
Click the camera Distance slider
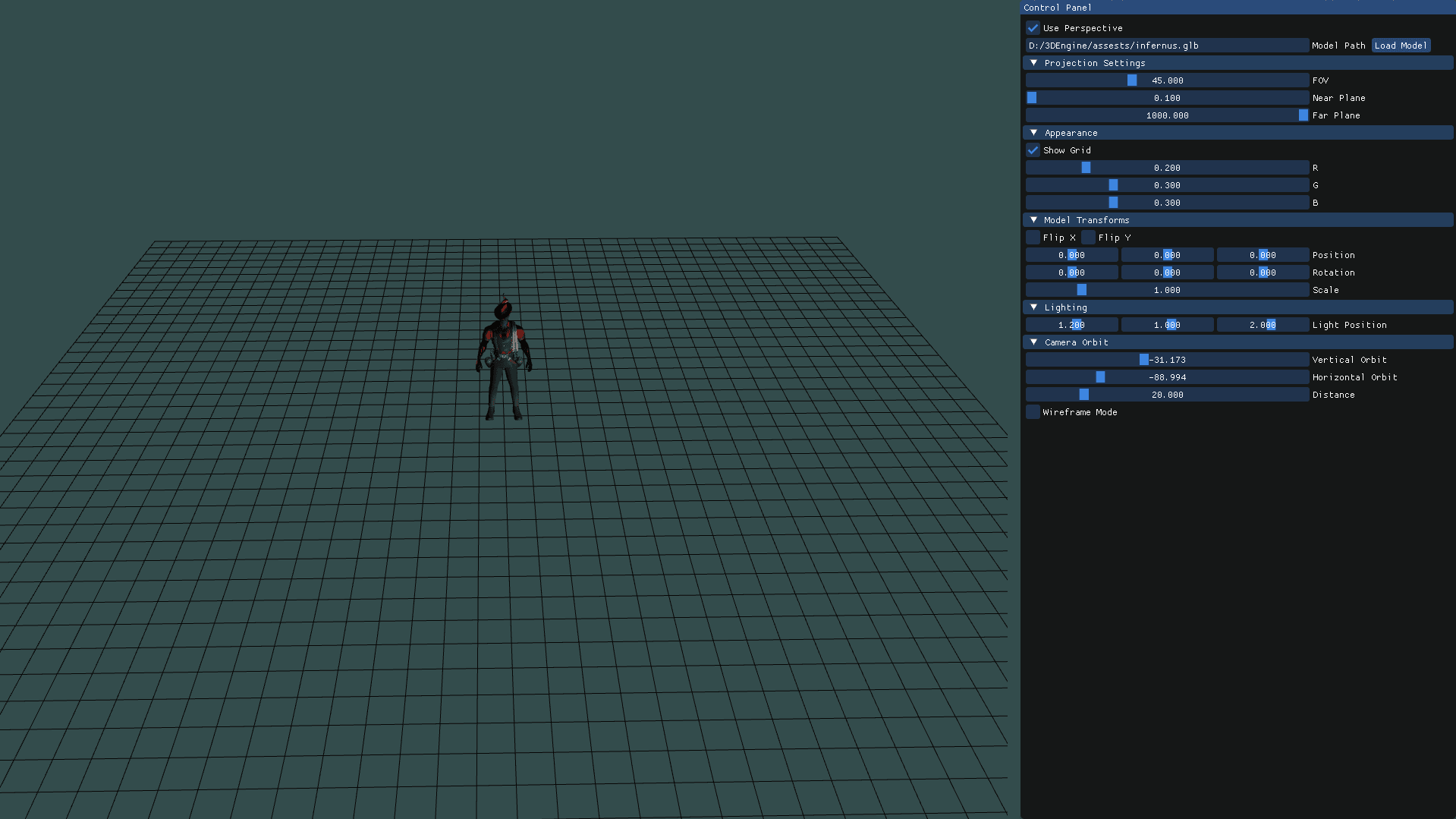[x=1167, y=395]
